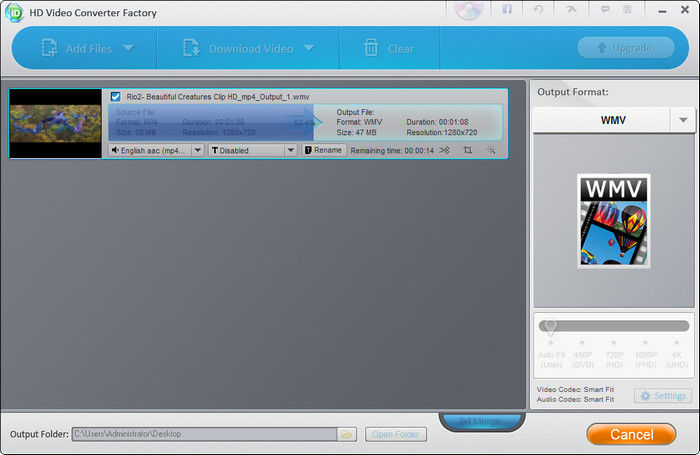Expand the output format arrow next to WMV

click(x=683, y=120)
